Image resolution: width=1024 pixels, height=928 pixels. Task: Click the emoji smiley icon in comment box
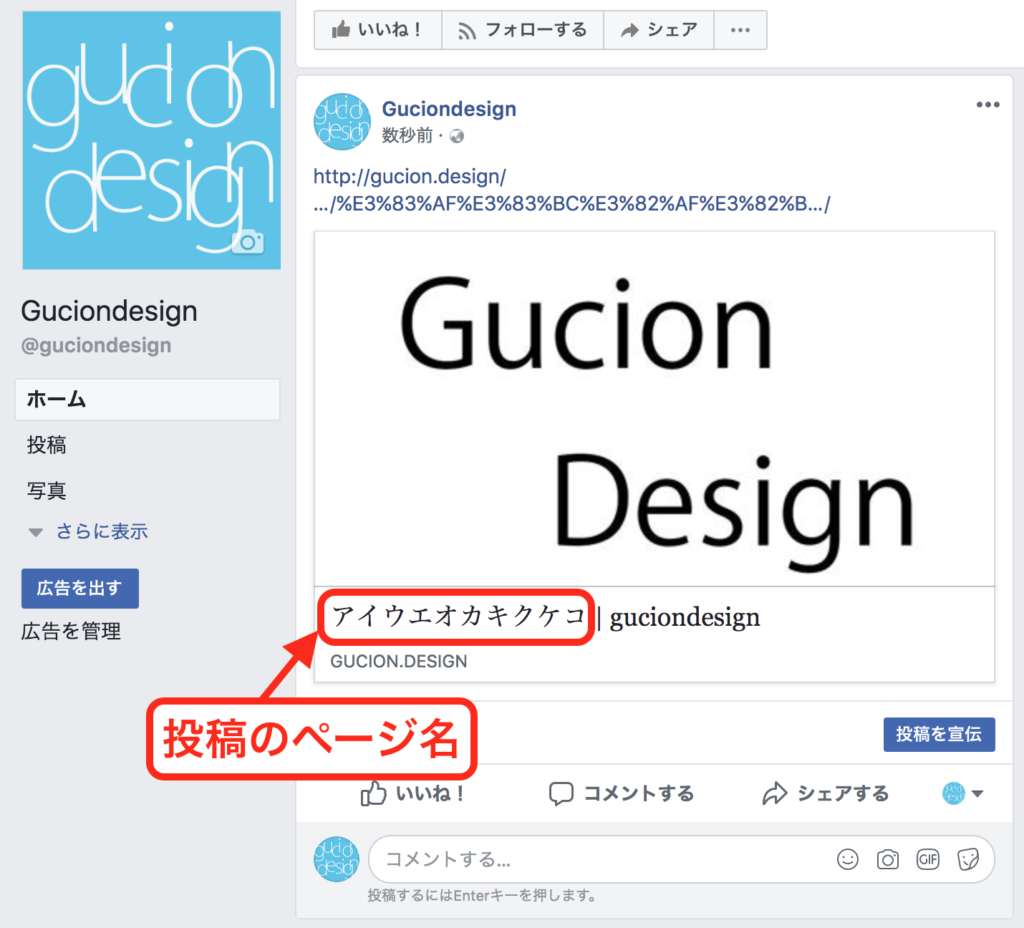tap(848, 859)
